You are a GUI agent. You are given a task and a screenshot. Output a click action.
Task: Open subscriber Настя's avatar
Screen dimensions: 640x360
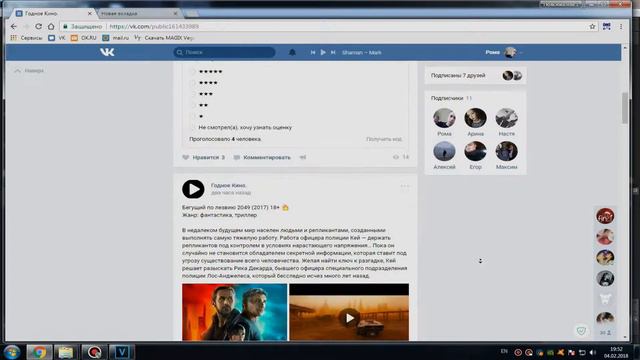(x=507, y=118)
